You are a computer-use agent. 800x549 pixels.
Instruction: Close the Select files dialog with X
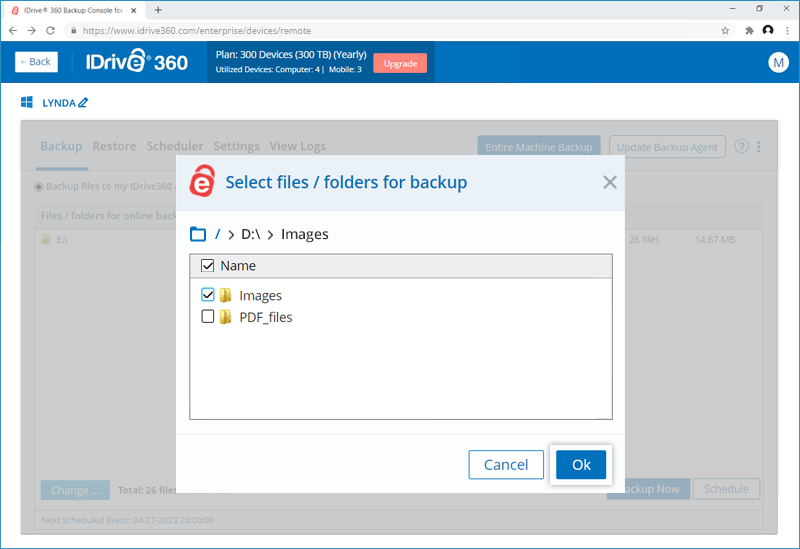[610, 182]
